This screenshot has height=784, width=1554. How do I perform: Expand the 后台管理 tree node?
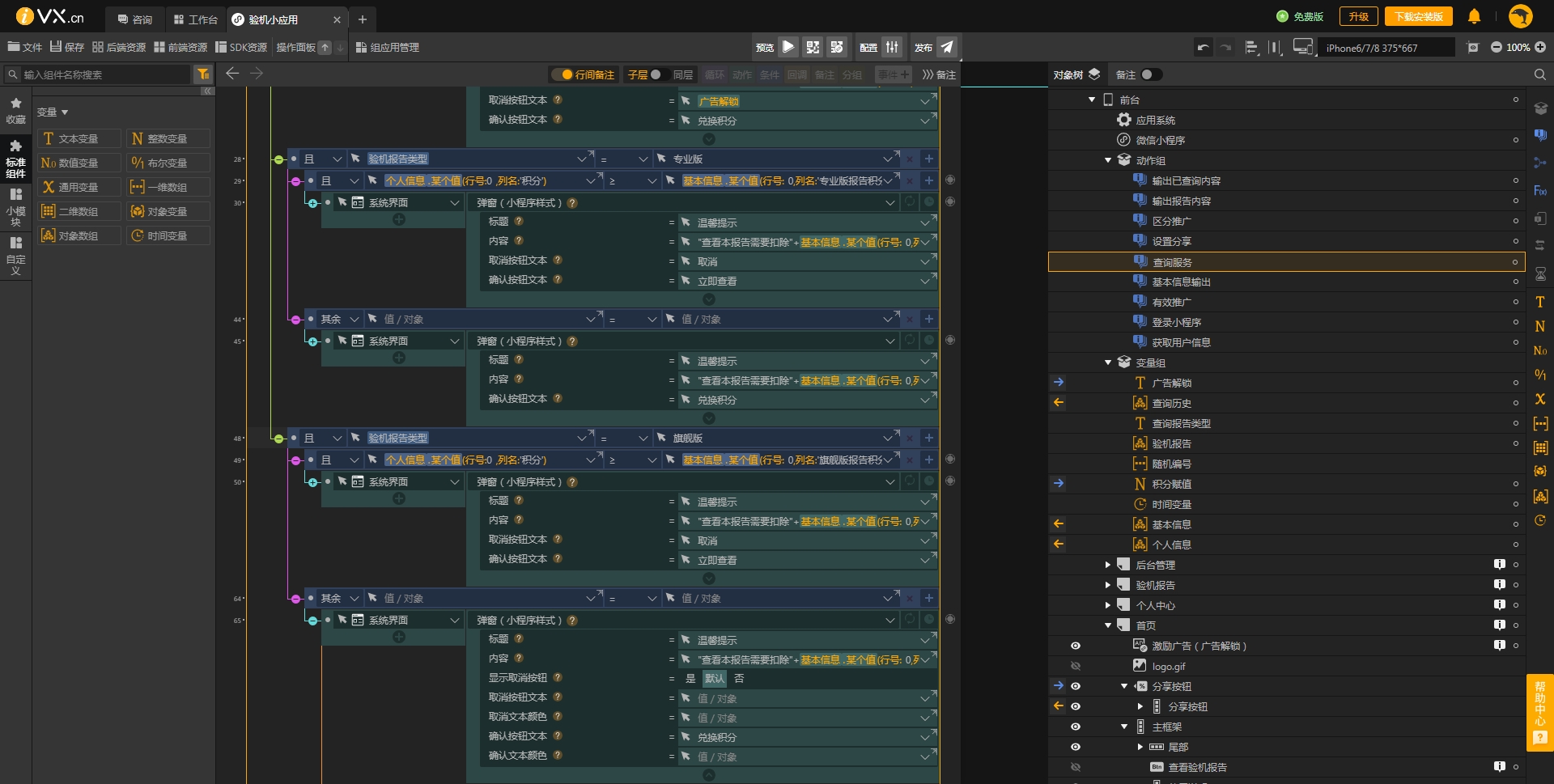tap(1108, 565)
